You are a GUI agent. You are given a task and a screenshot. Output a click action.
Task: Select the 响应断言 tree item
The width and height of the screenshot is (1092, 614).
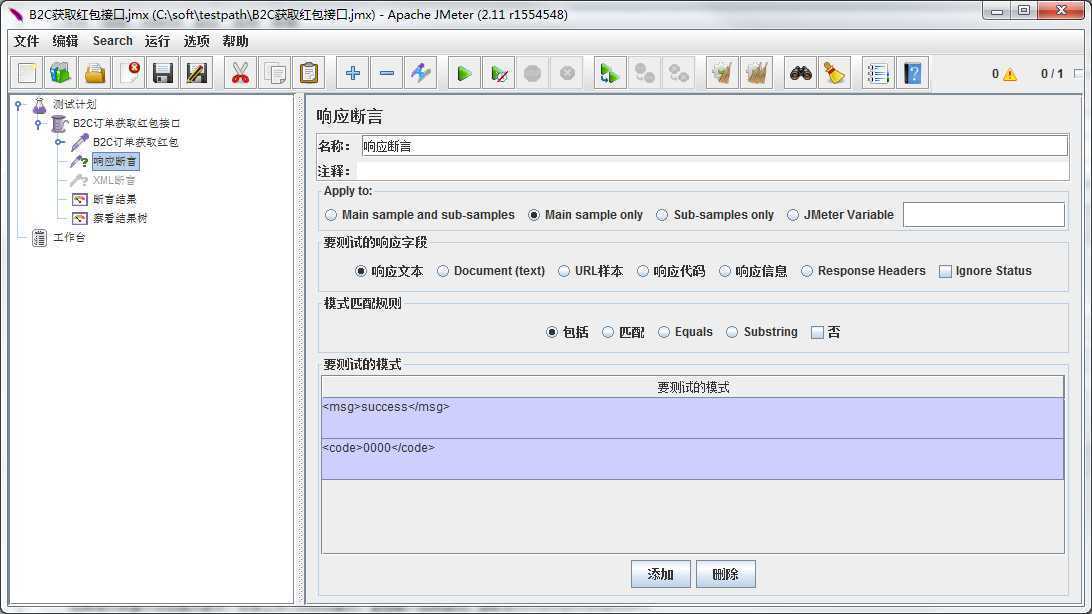pyautogui.click(x=115, y=162)
